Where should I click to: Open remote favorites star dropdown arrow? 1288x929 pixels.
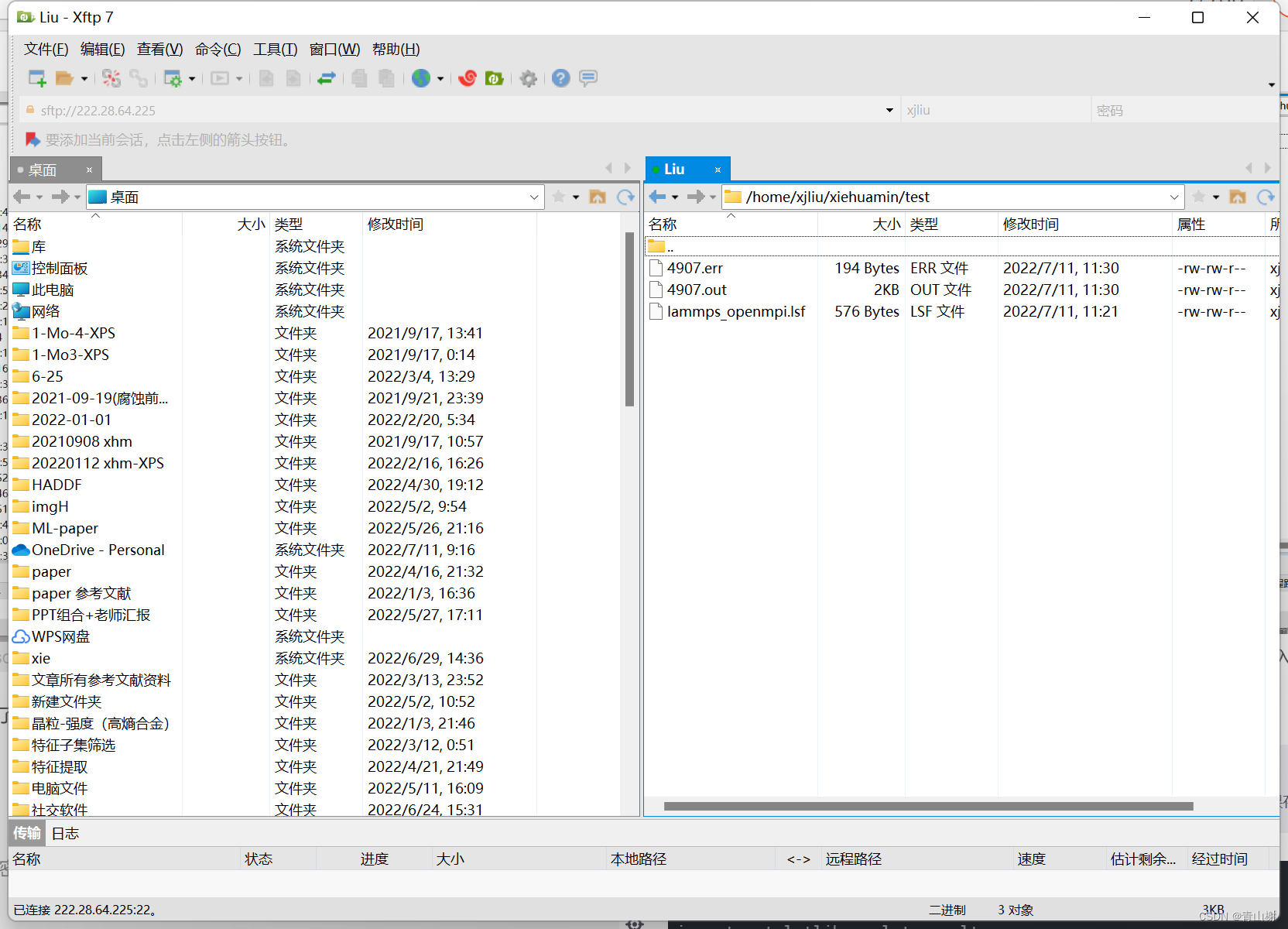coord(1216,197)
